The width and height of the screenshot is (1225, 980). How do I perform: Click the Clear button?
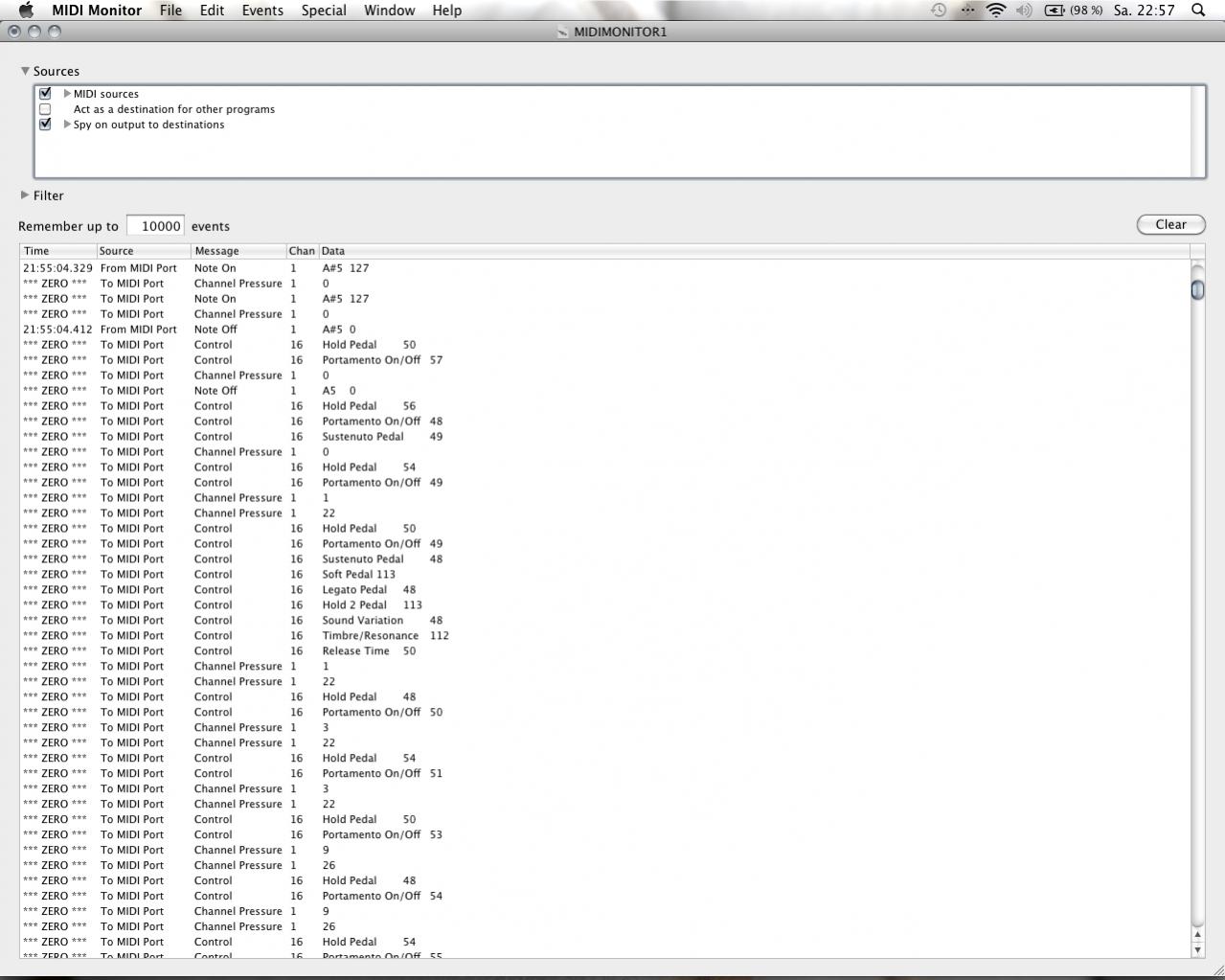(1170, 224)
